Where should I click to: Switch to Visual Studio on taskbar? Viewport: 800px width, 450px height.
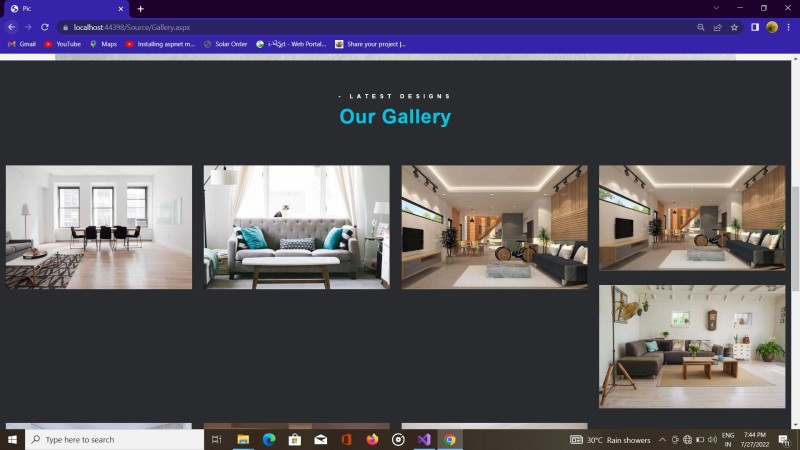click(424, 439)
